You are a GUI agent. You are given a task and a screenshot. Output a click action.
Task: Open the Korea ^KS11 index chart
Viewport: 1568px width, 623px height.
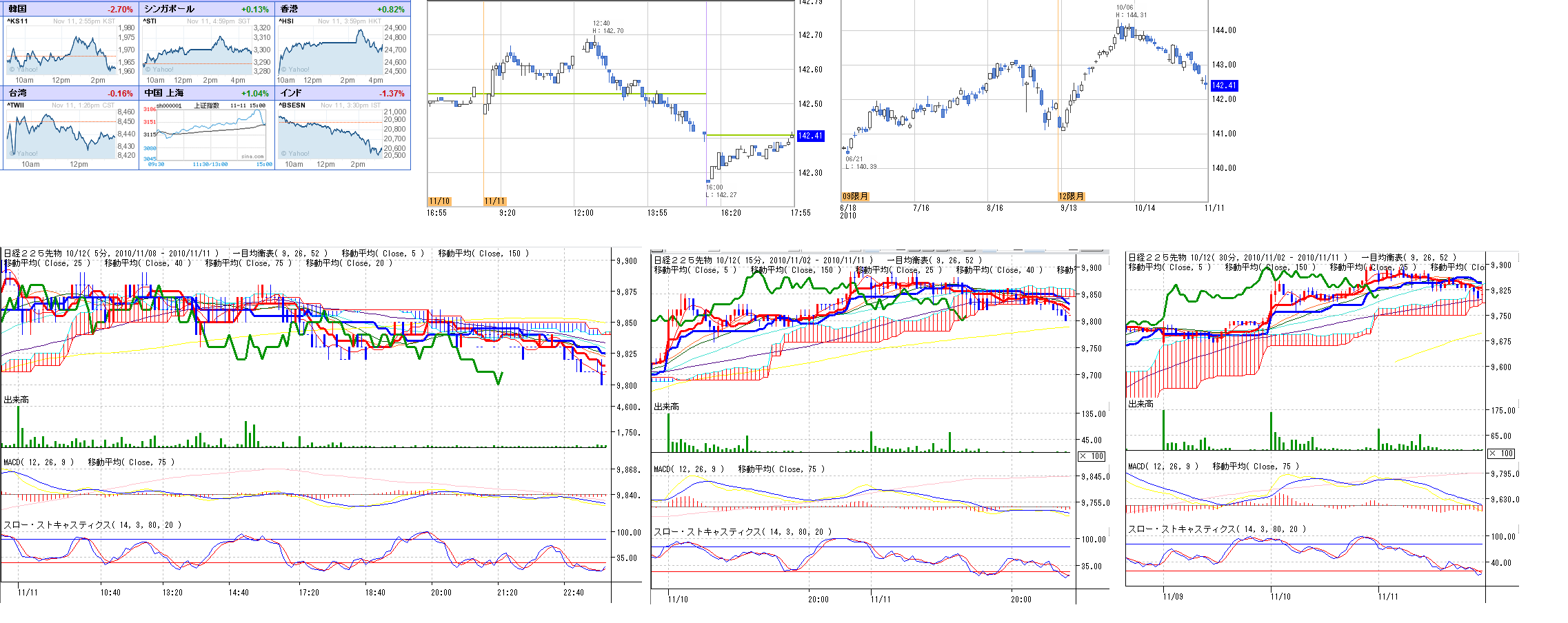(61, 50)
